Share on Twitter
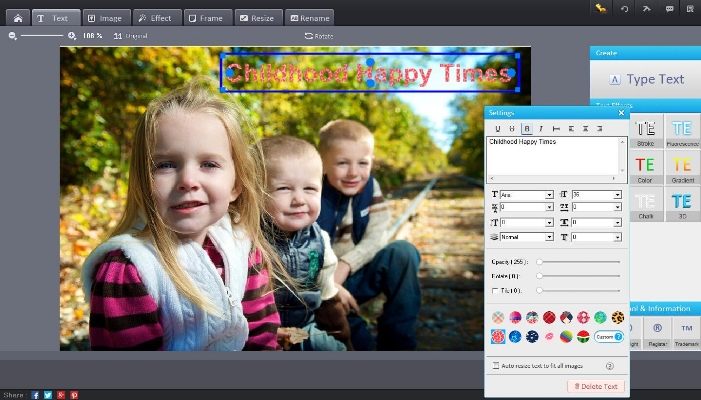The width and height of the screenshot is (701, 400). click(48, 395)
